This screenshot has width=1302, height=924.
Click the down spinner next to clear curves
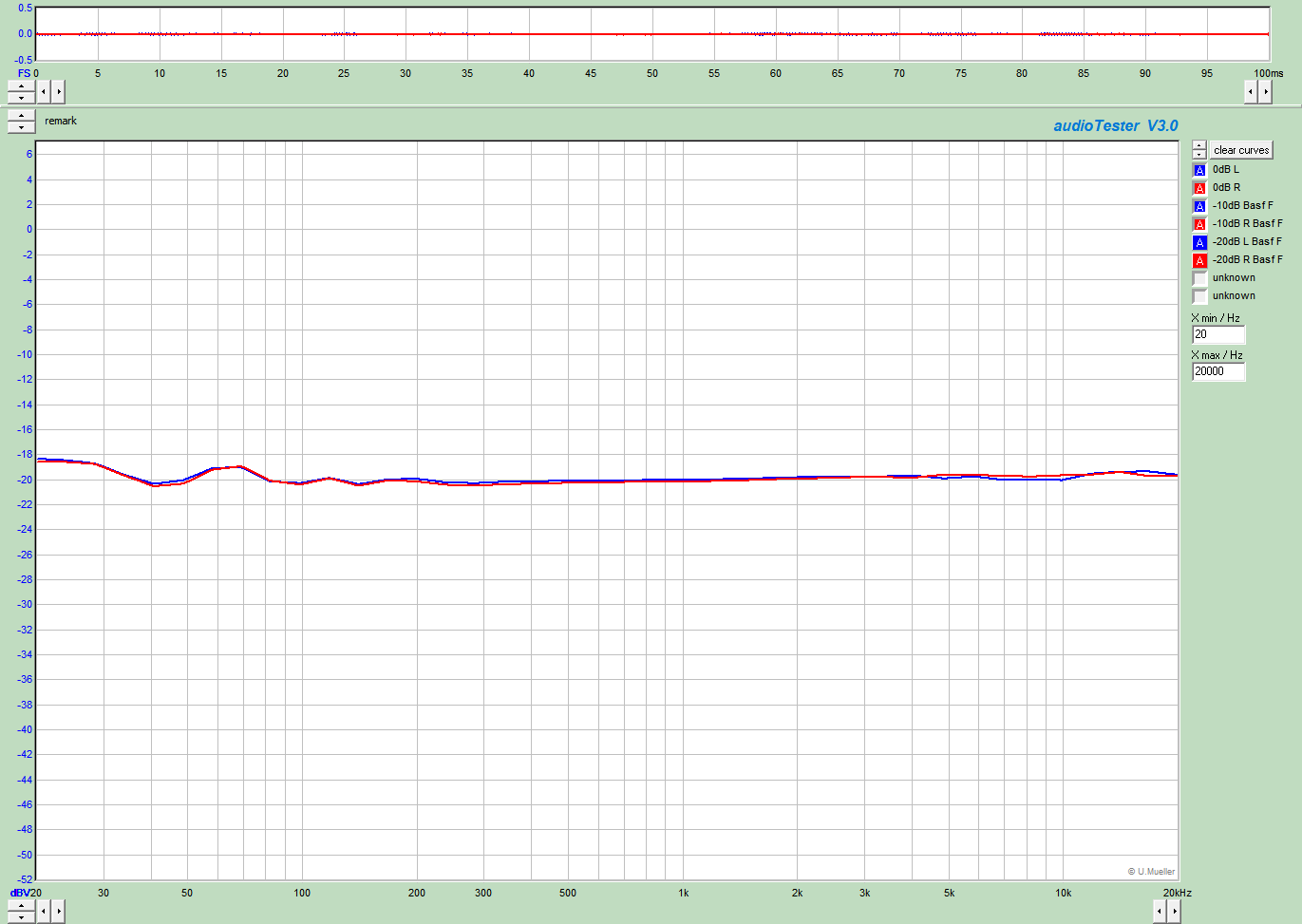[1199, 155]
